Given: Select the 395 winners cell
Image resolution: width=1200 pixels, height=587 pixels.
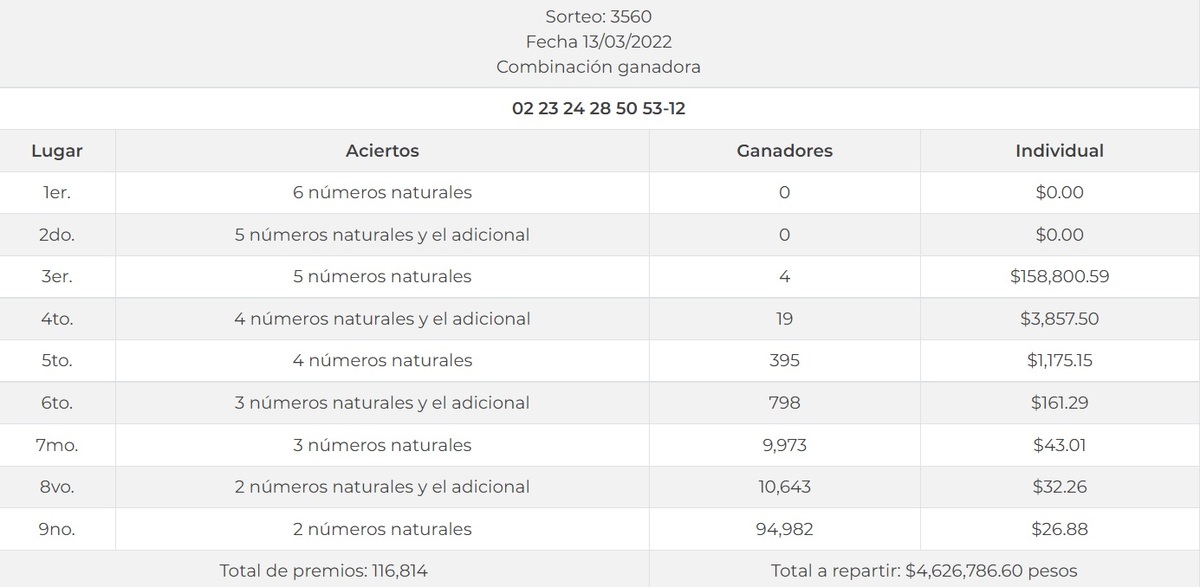Looking at the screenshot, I should 784,361.
